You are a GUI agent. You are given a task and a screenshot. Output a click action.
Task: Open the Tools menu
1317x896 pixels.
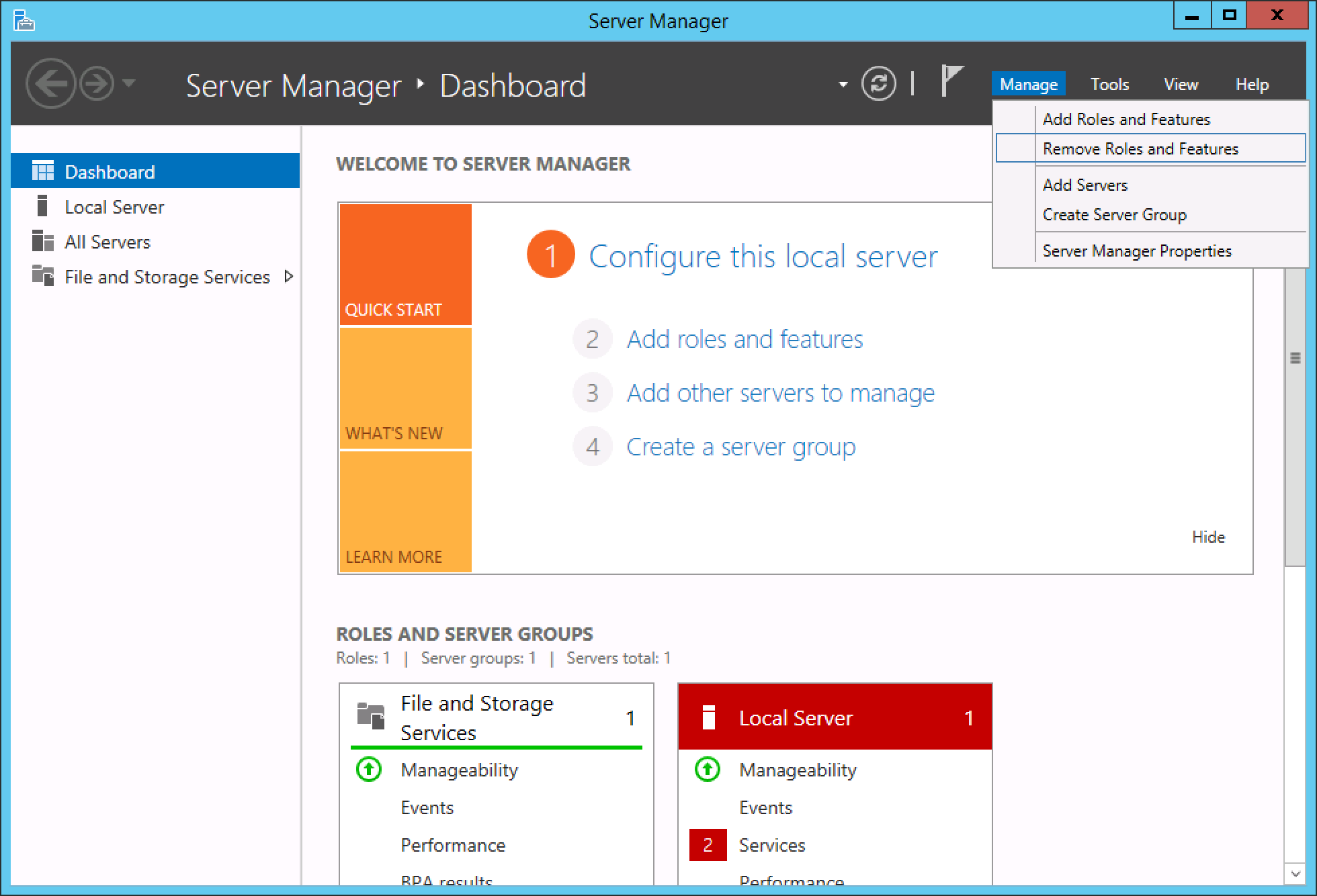point(1109,85)
